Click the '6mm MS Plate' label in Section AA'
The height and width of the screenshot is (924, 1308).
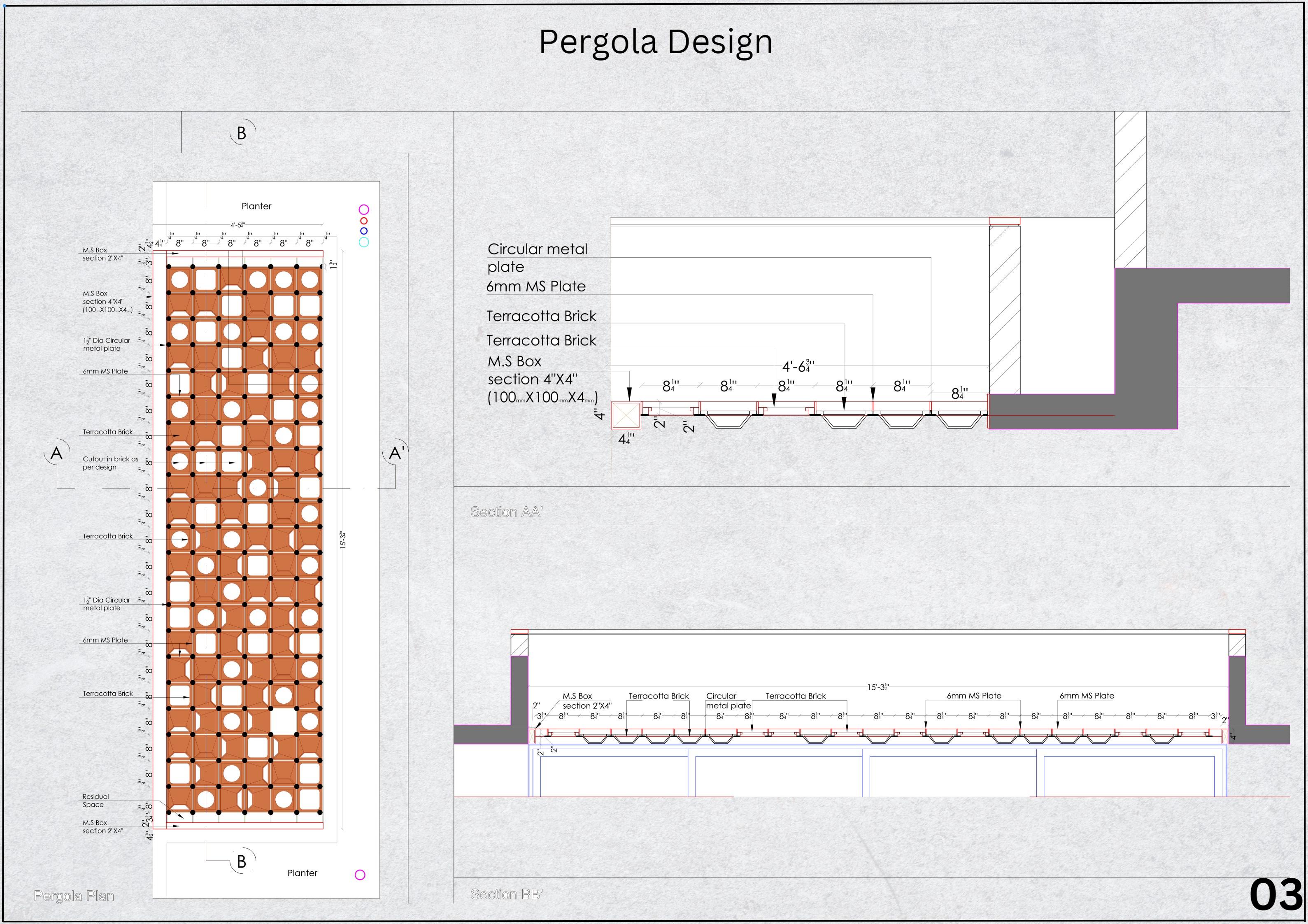(x=535, y=286)
